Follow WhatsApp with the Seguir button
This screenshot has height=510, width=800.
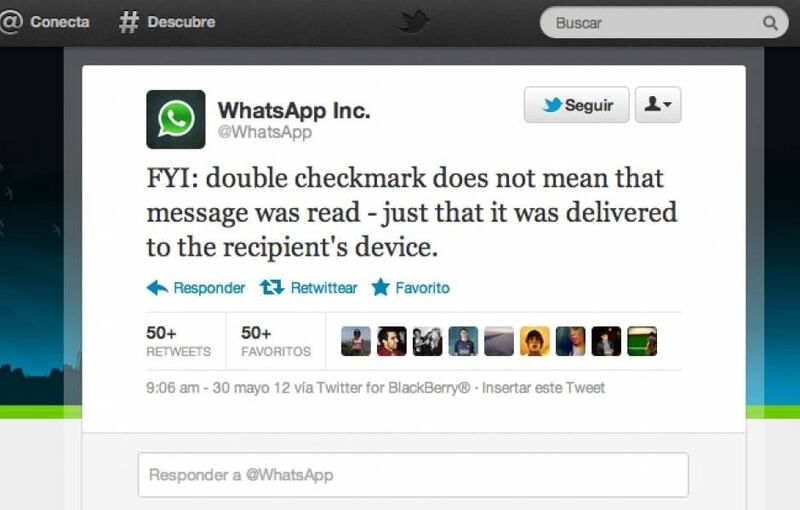(x=577, y=105)
